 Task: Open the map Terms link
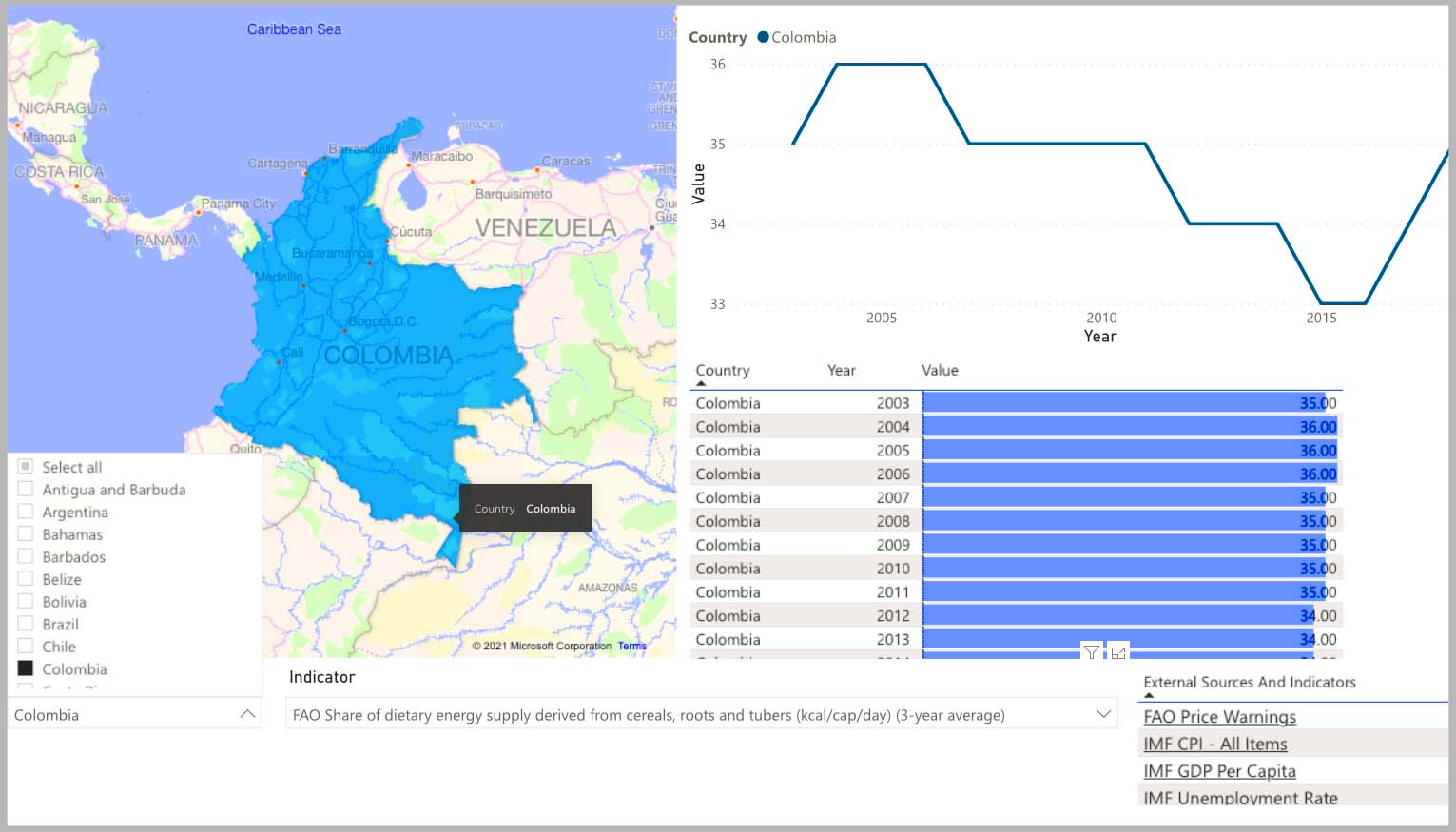631,646
